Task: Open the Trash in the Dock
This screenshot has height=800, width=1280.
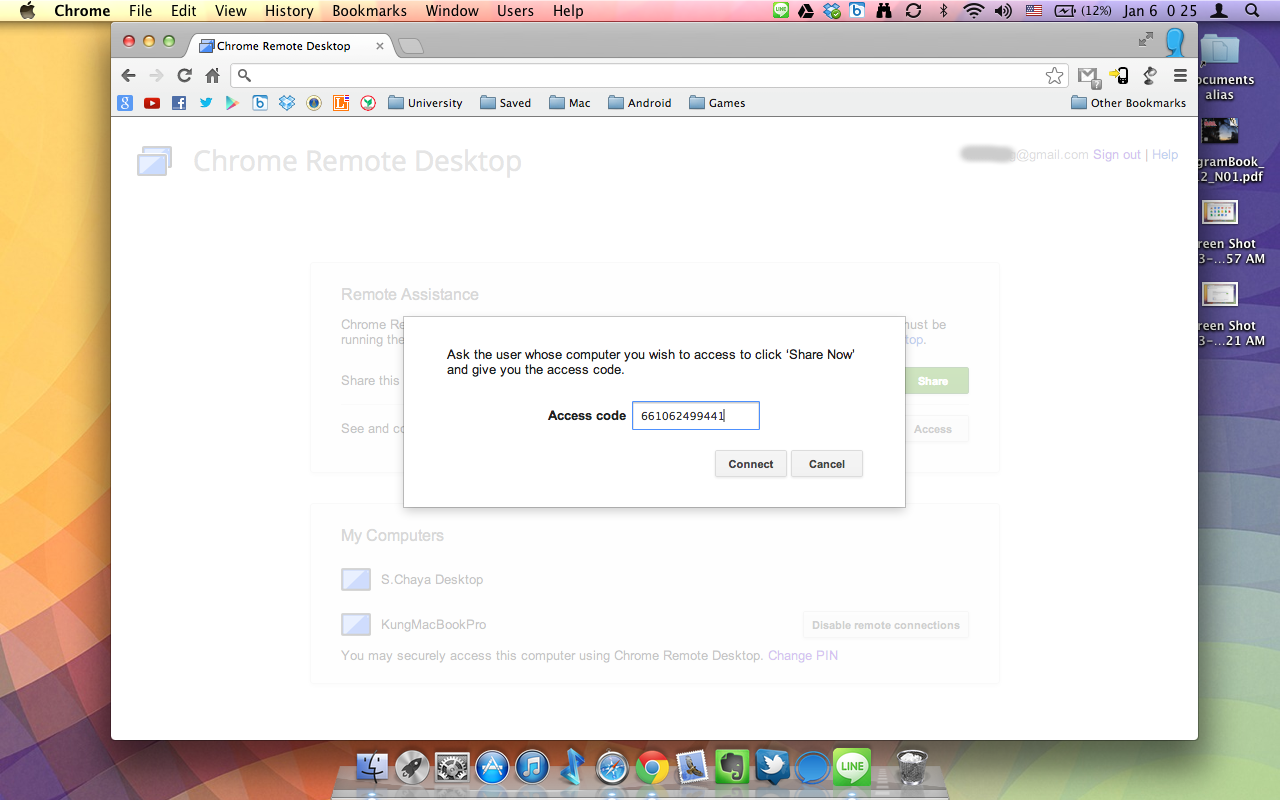Action: tap(911, 767)
